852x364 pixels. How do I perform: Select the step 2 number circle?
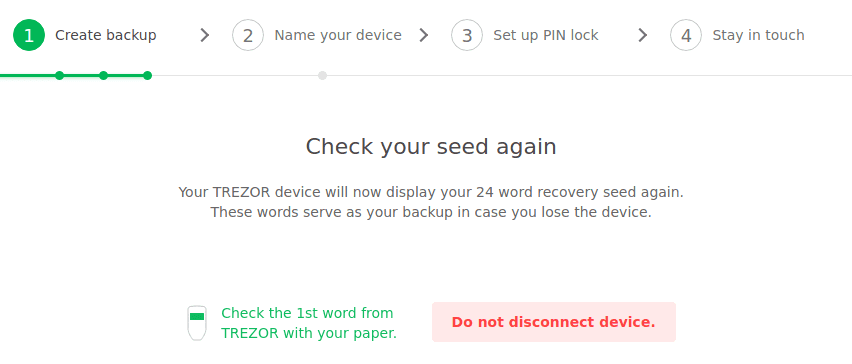point(248,35)
